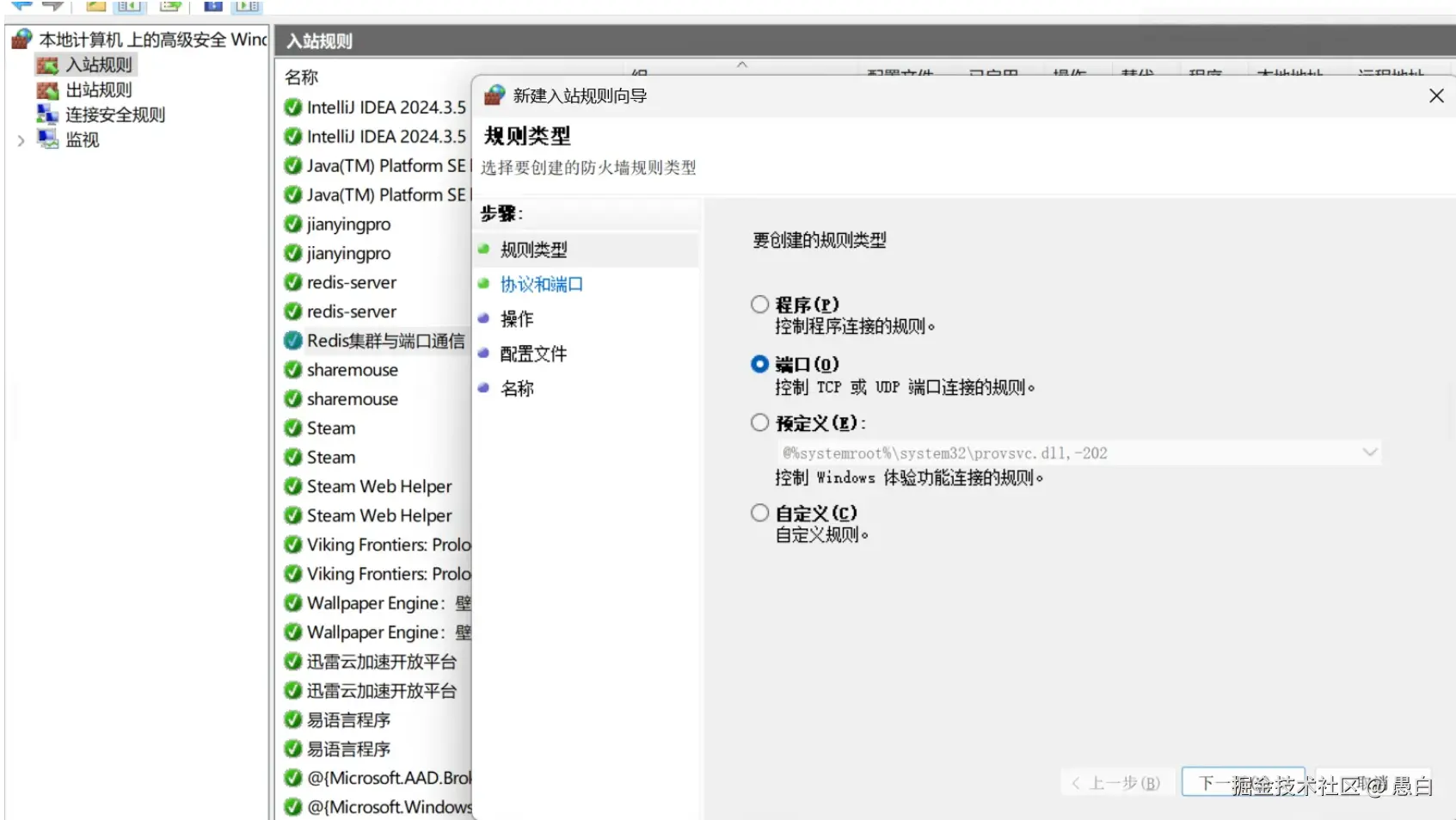The width and height of the screenshot is (1456, 820).
Task: Click the 出站规则 icon in the tree
Action: [47, 90]
